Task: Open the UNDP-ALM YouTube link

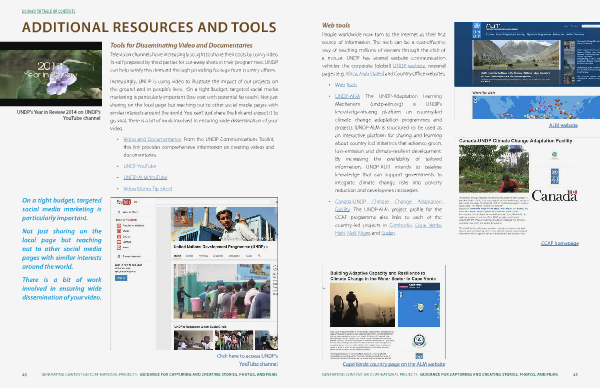Action: [x=145, y=178]
